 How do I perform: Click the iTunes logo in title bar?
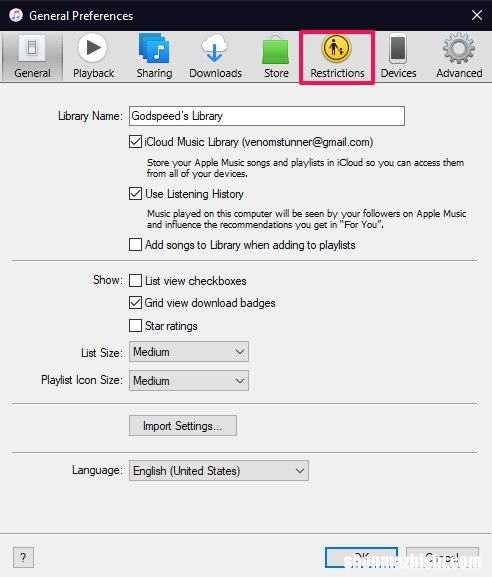pos(16,15)
